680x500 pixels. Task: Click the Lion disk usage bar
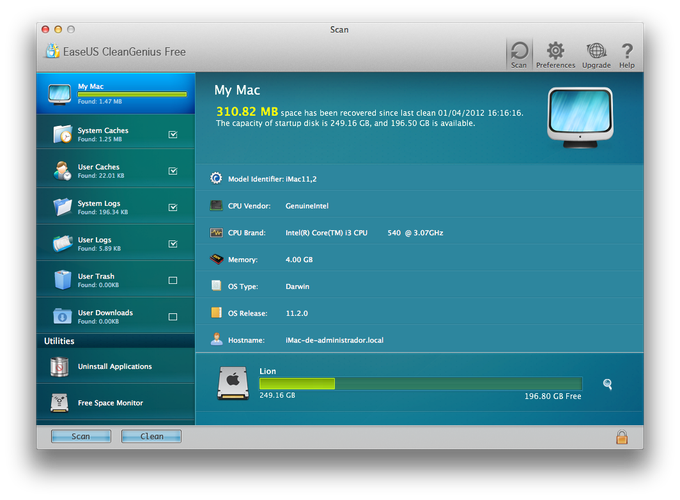421,384
